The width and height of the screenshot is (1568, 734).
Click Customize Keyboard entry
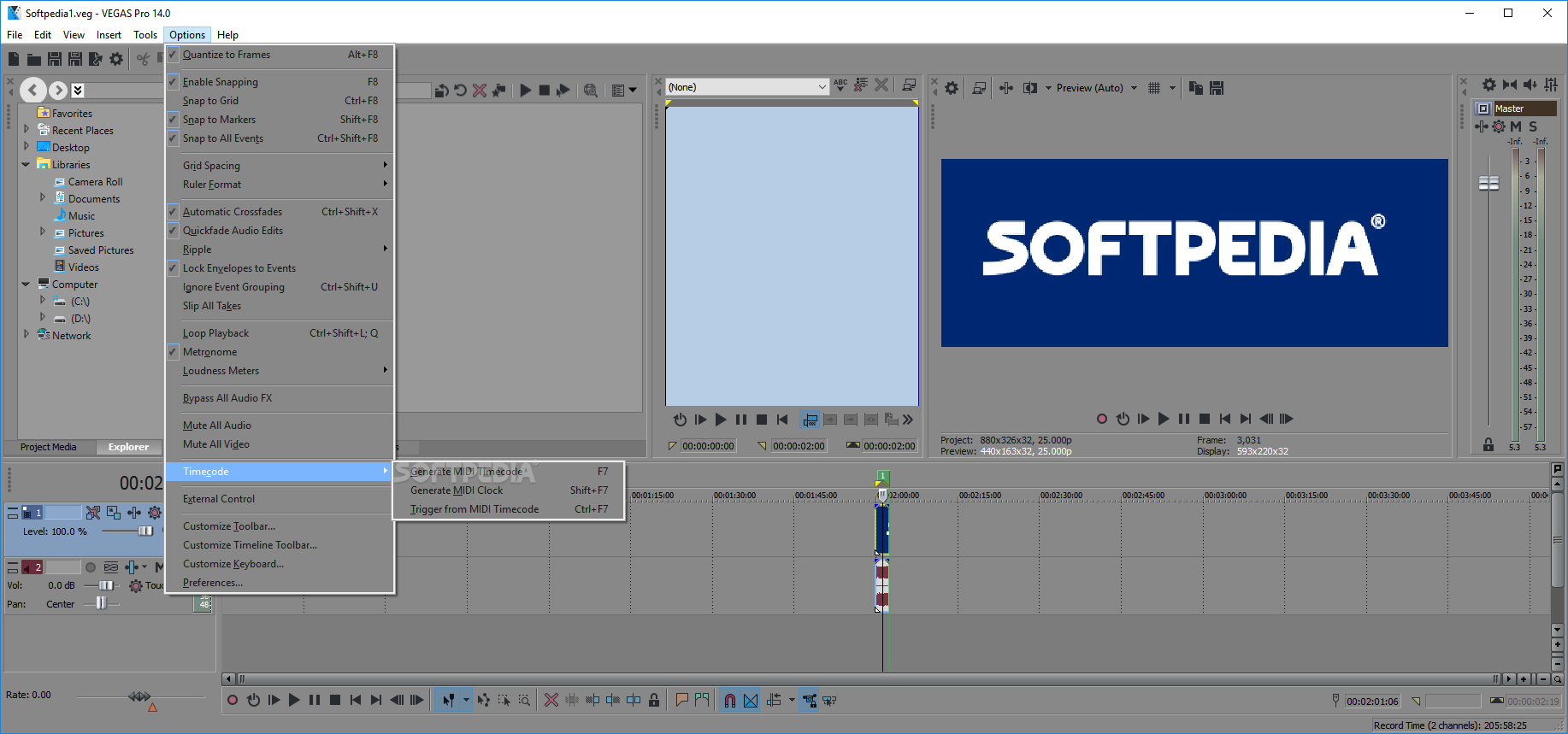280,564
